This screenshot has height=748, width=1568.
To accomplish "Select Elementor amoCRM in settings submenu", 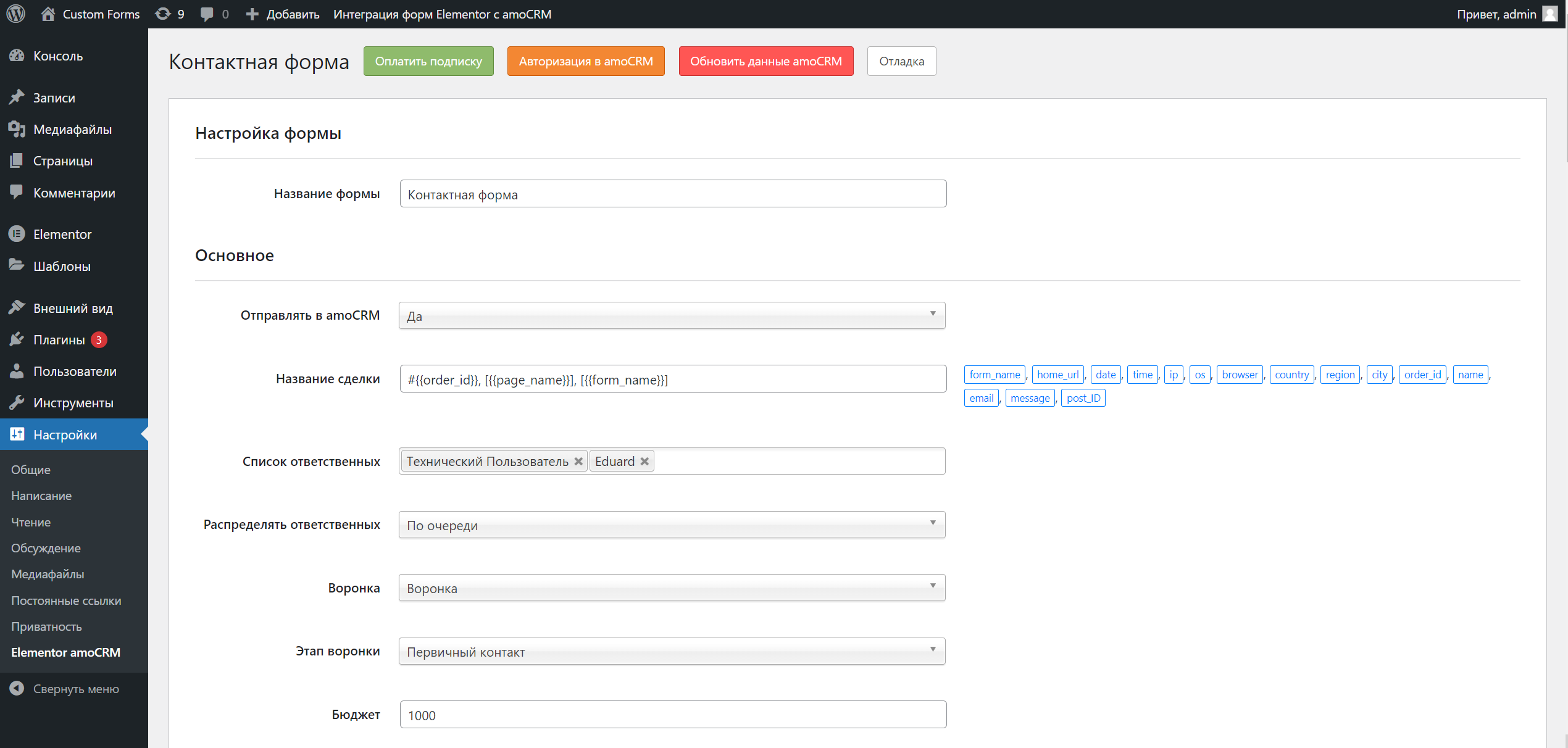I will click(x=66, y=652).
